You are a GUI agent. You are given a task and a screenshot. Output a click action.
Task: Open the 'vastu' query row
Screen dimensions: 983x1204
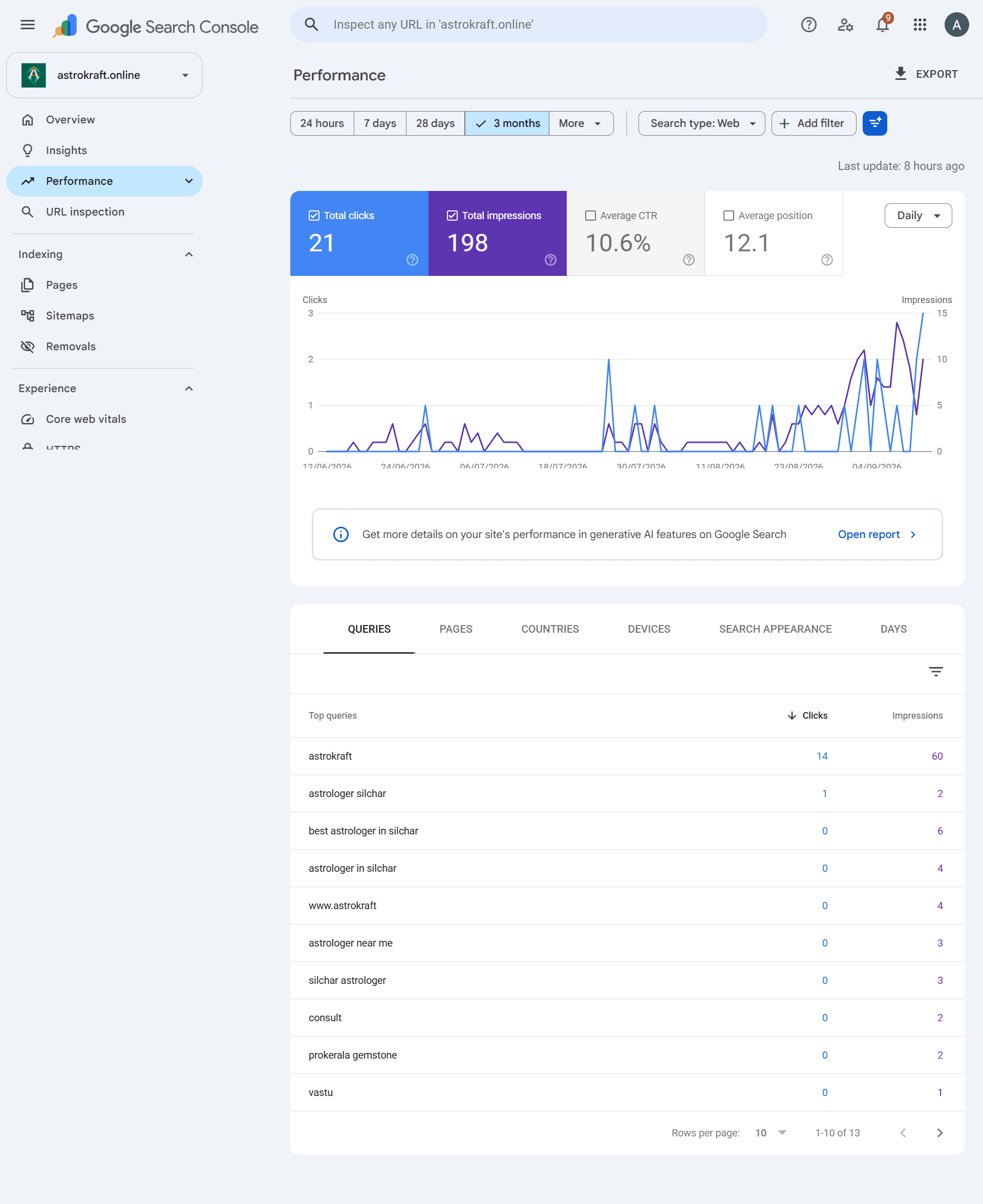(627, 1092)
